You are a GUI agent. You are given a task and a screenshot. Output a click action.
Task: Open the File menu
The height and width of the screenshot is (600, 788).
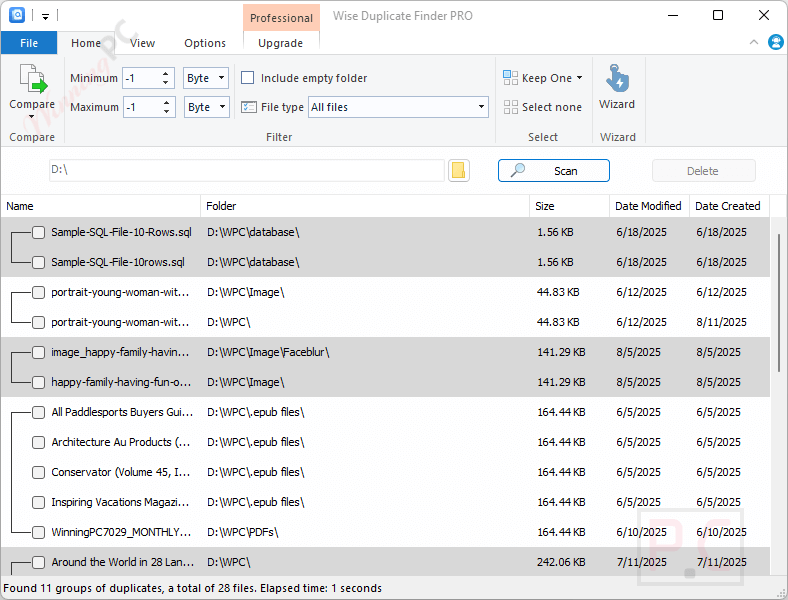pos(29,43)
